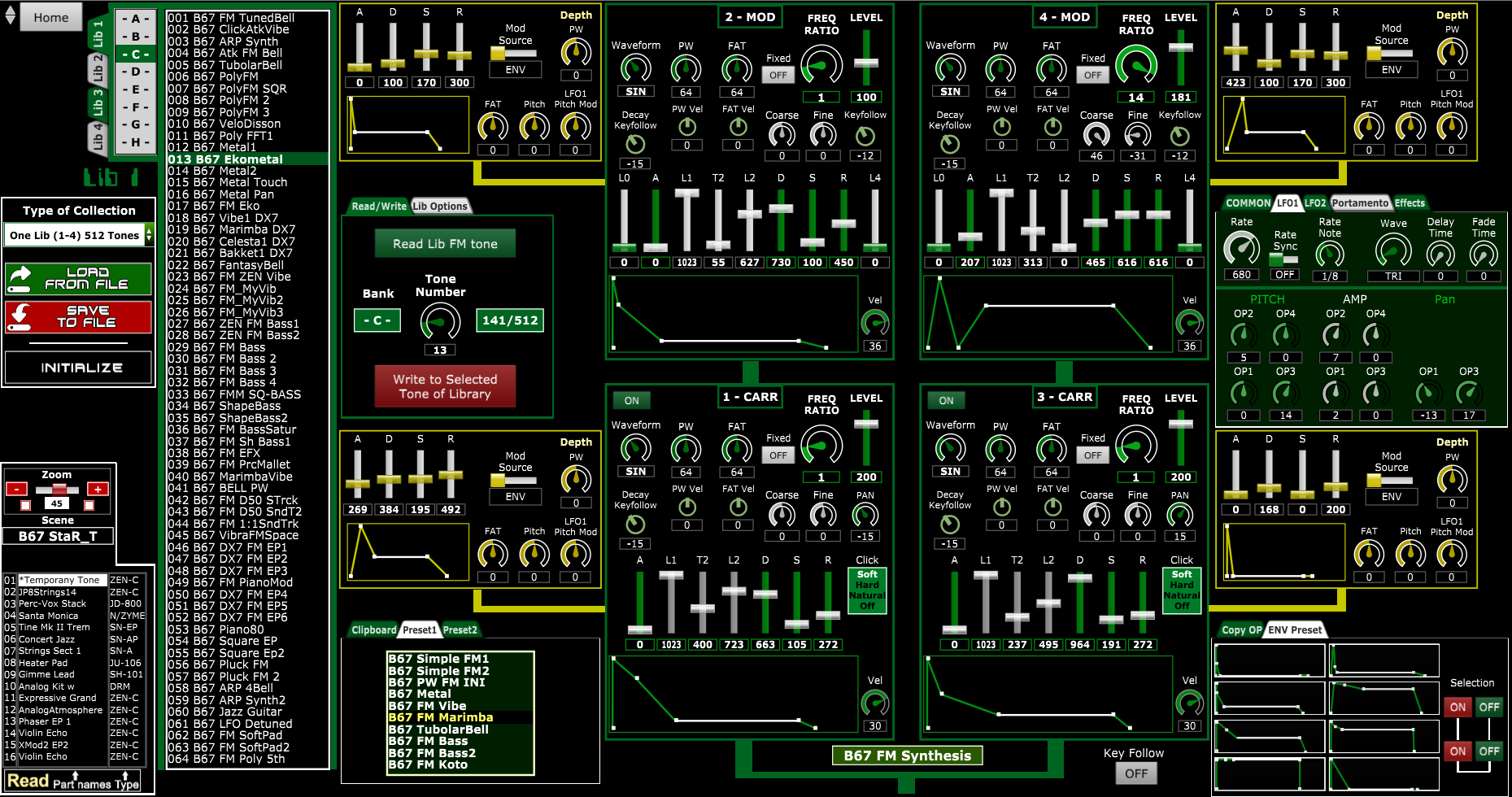Adjust LFO1 Pan OP3 depth knob

tap(1469, 393)
